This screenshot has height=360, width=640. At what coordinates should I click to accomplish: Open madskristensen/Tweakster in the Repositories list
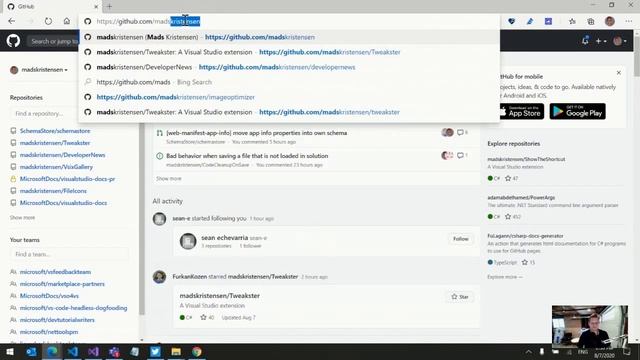(x=55, y=143)
